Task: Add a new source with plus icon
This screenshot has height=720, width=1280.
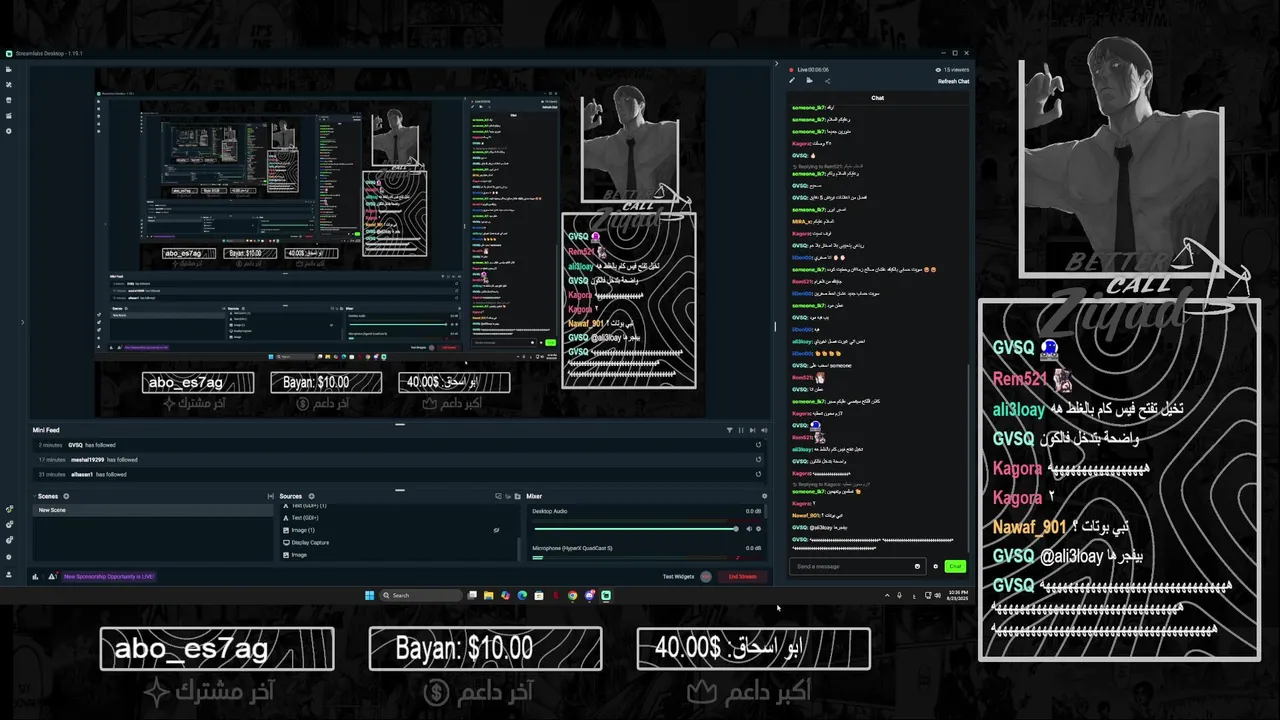Action: coord(311,496)
